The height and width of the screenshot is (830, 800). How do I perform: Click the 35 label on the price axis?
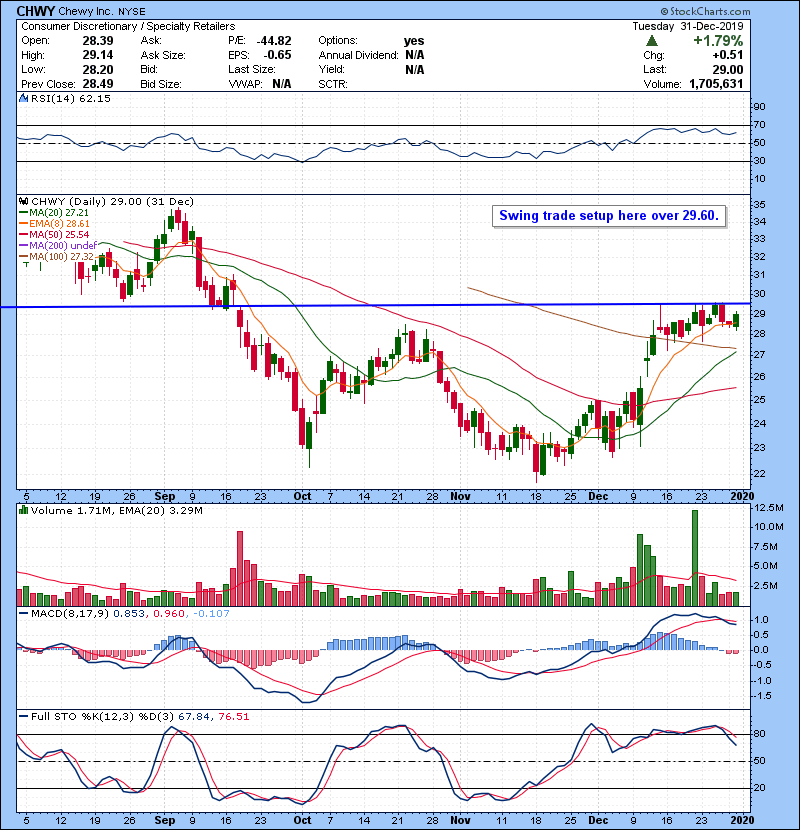759,204
